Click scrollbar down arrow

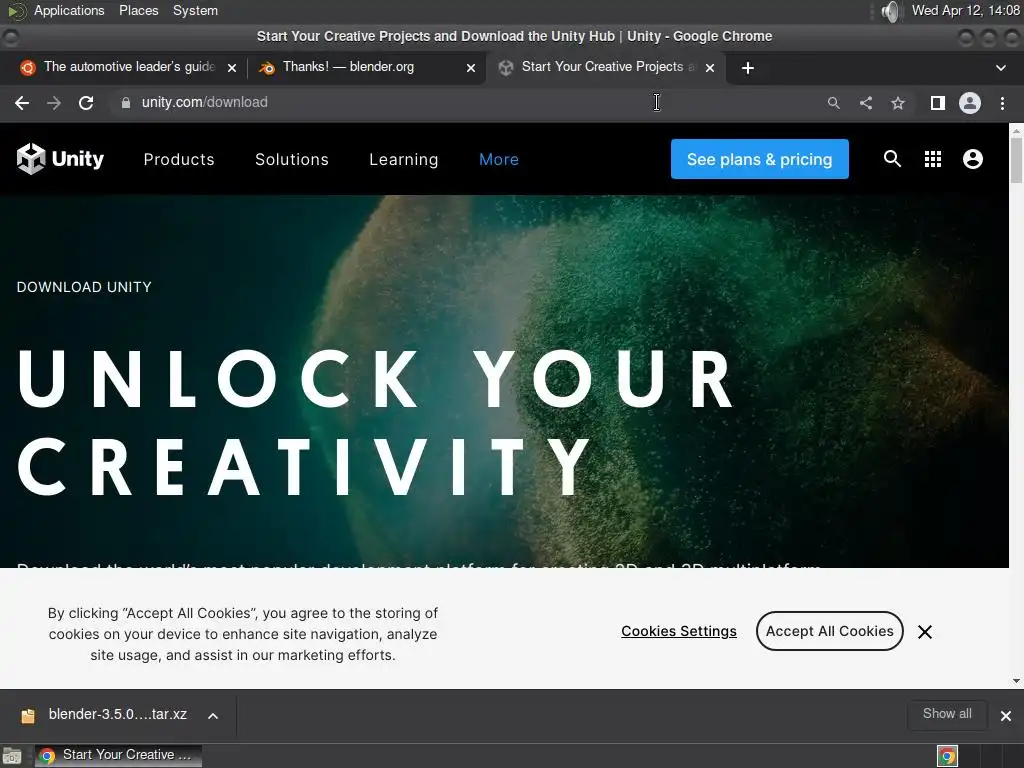1016,680
